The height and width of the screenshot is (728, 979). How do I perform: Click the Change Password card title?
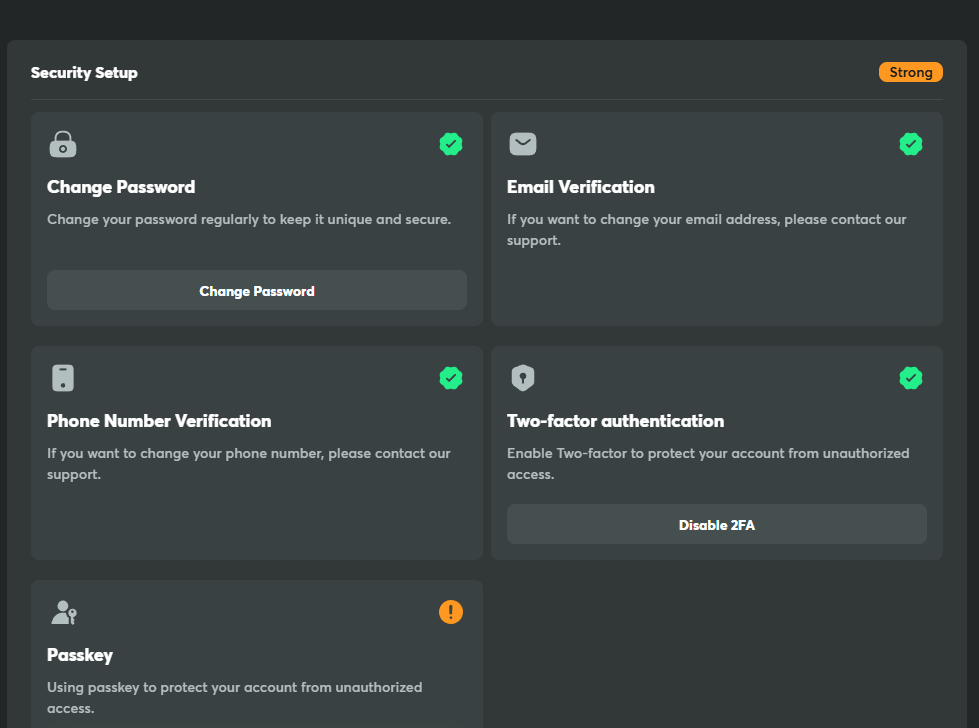click(121, 187)
